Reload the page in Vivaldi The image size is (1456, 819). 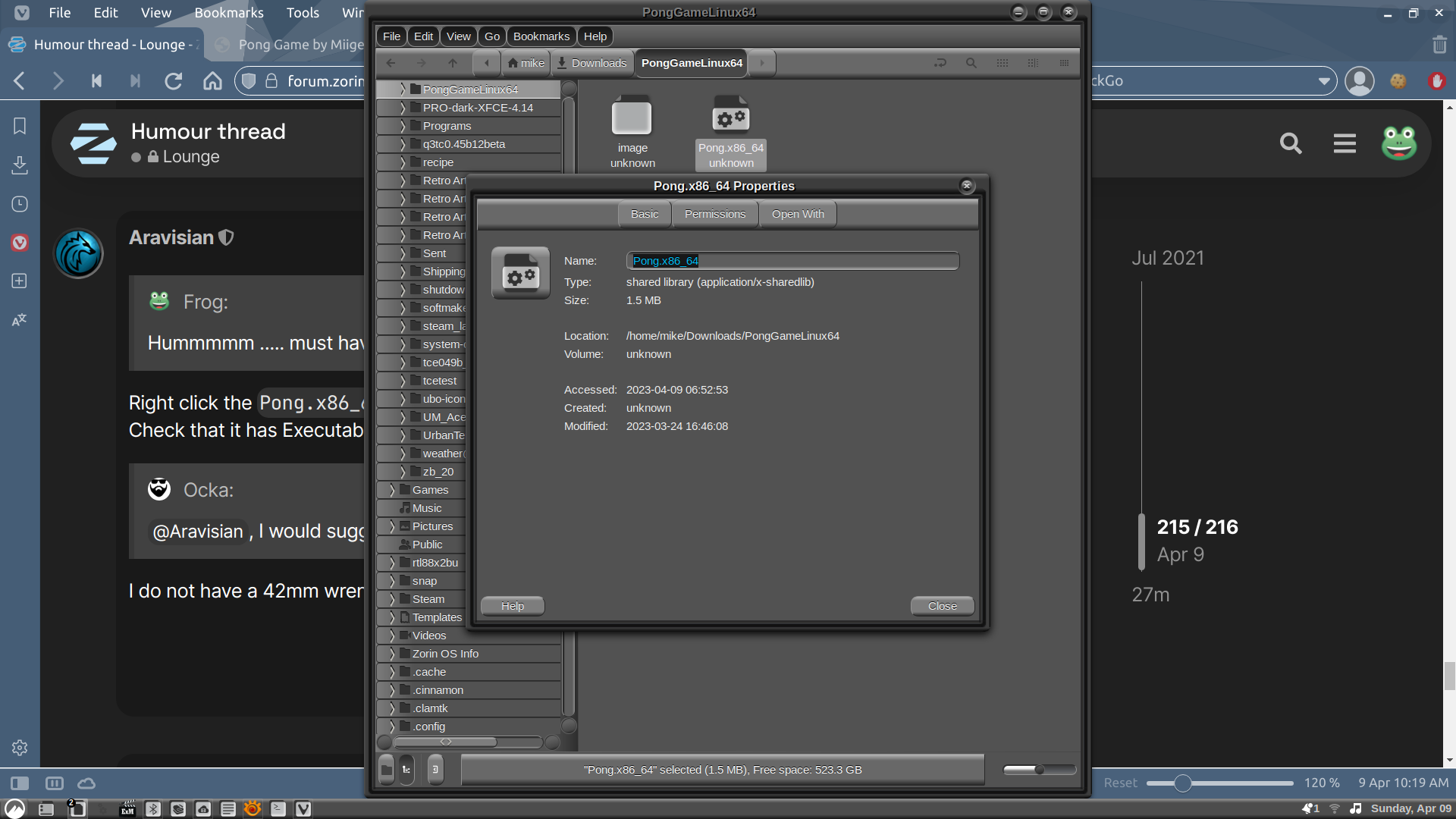[x=173, y=81]
